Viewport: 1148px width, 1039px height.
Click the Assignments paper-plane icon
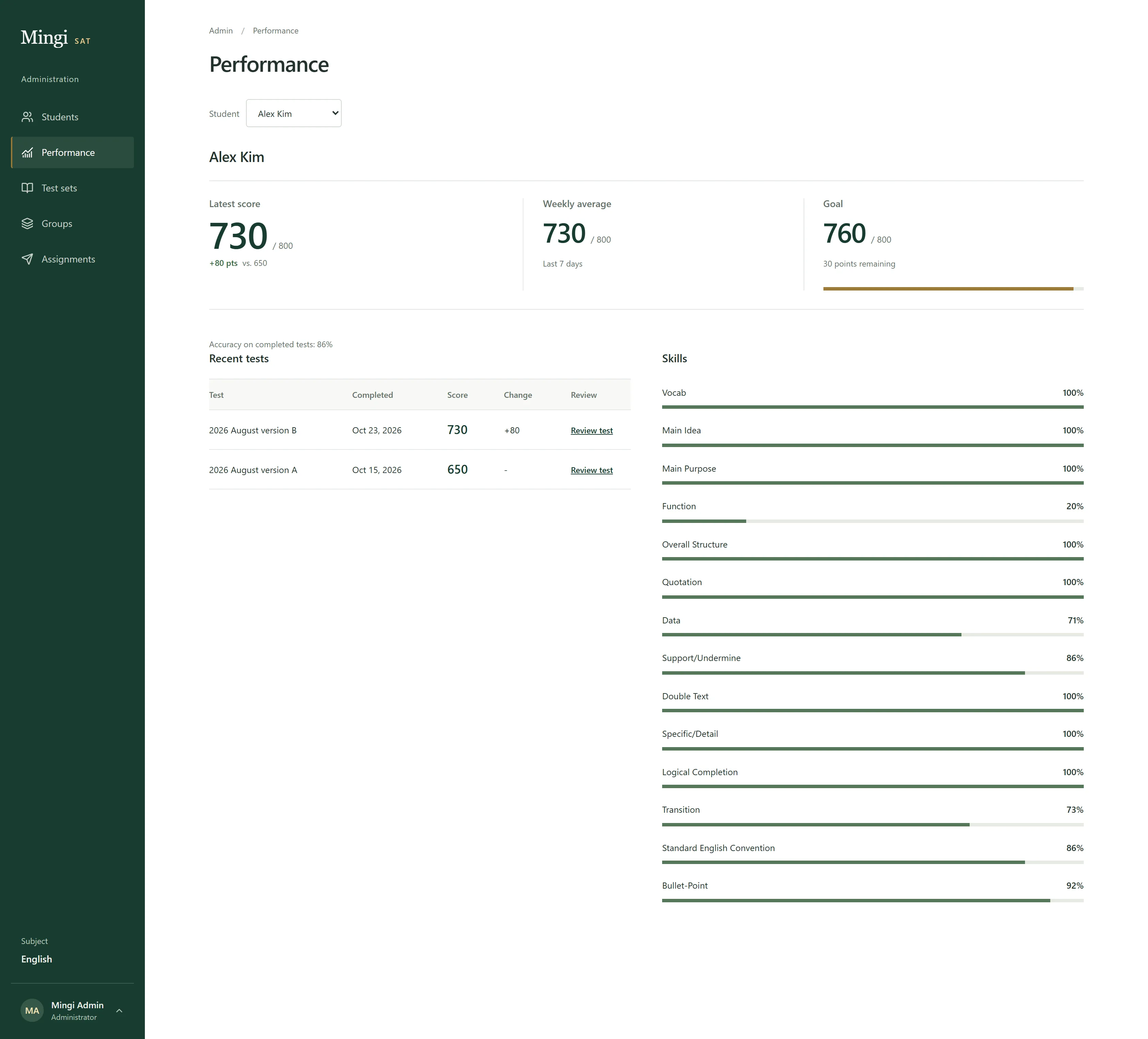tap(27, 259)
